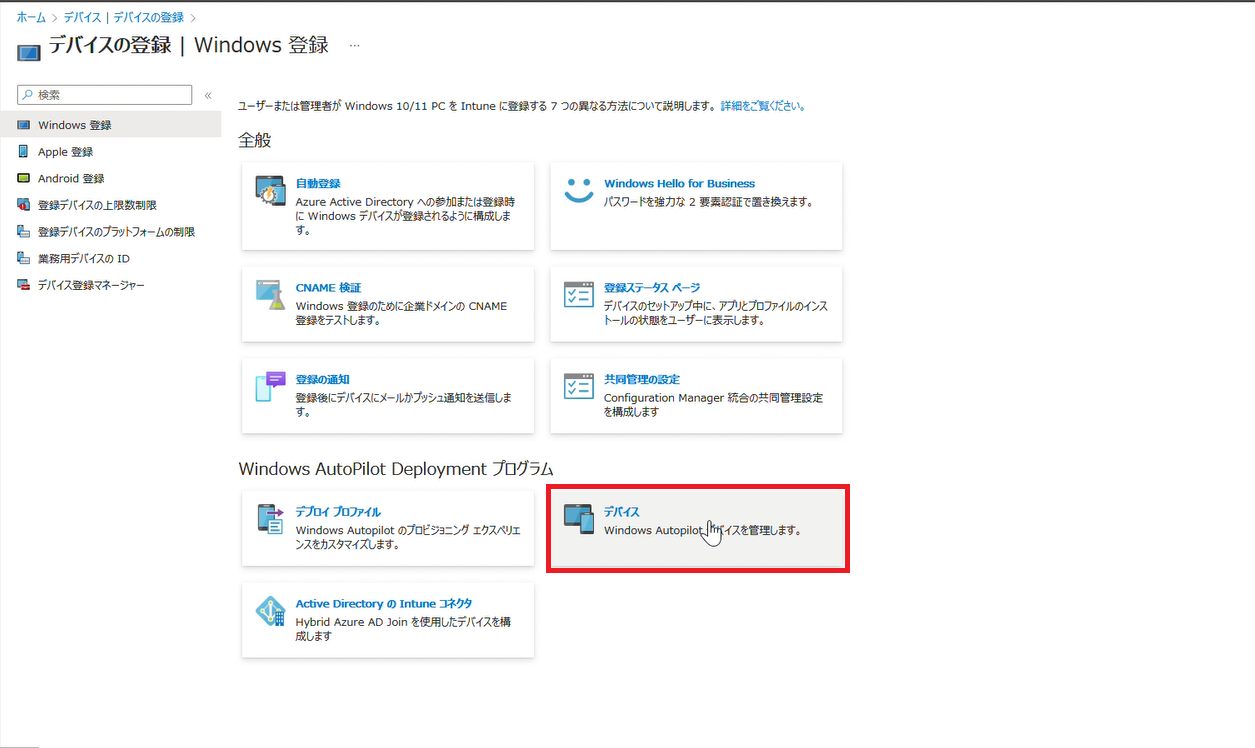Select Android 登録 in the left menu

[x=71, y=179]
